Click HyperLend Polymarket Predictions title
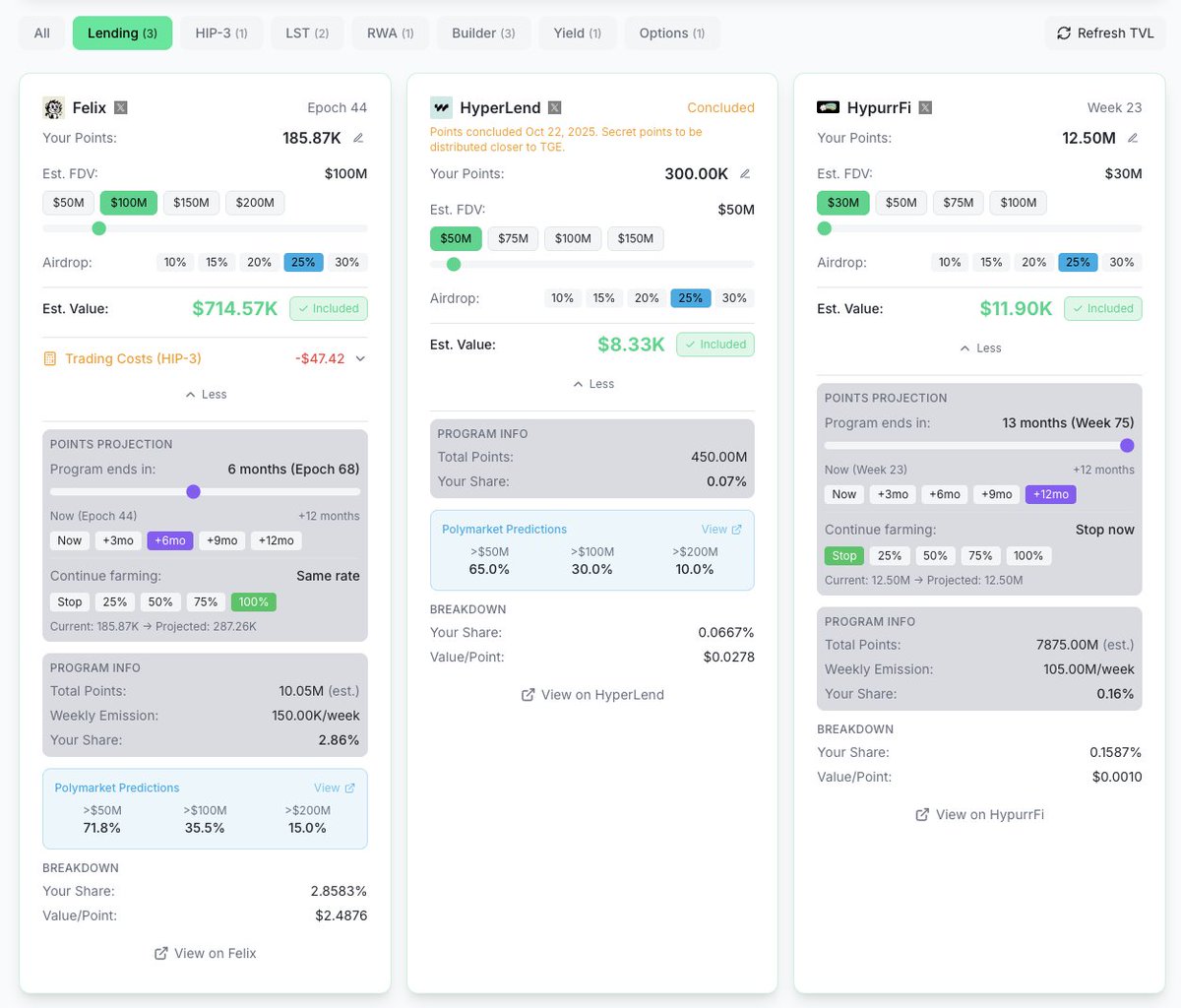This screenshot has height=1008, width=1181. point(504,529)
